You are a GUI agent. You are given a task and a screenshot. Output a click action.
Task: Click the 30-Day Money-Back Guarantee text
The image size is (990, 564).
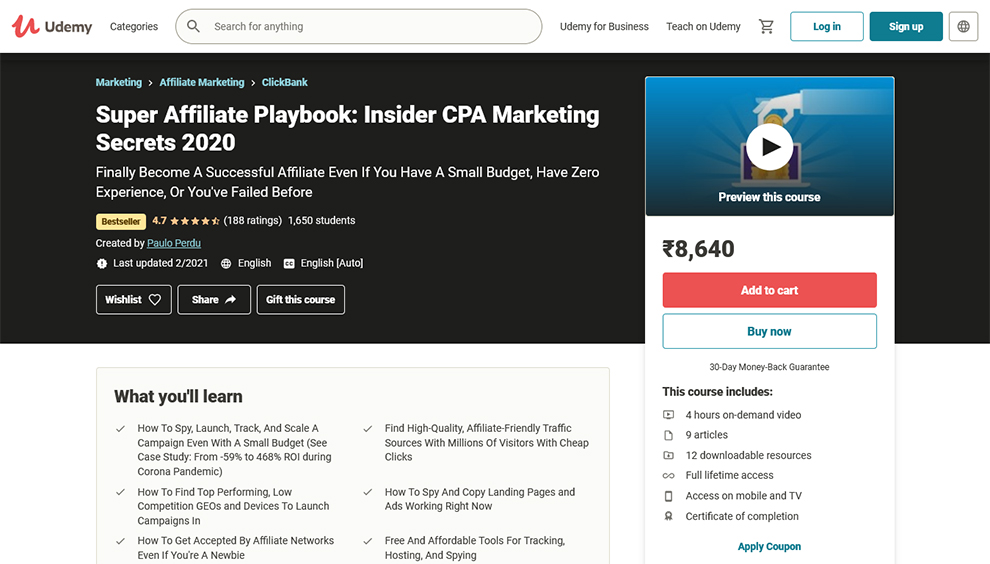[x=769, y=367]
